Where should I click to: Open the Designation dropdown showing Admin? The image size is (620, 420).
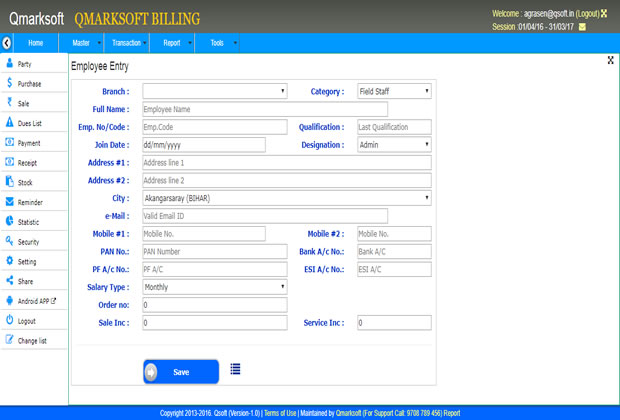394,144
